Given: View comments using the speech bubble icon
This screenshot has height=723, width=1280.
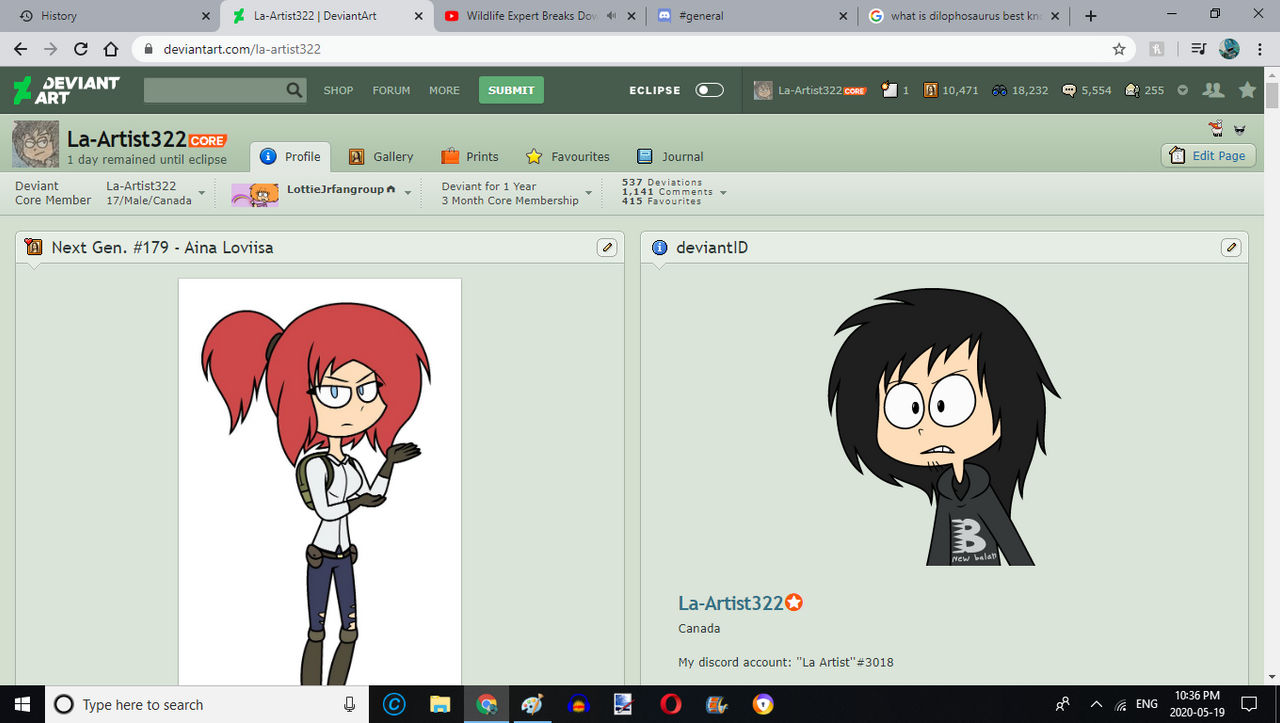Looking at the screenshot, I should pyautogui.click(x=1070, y=90).
